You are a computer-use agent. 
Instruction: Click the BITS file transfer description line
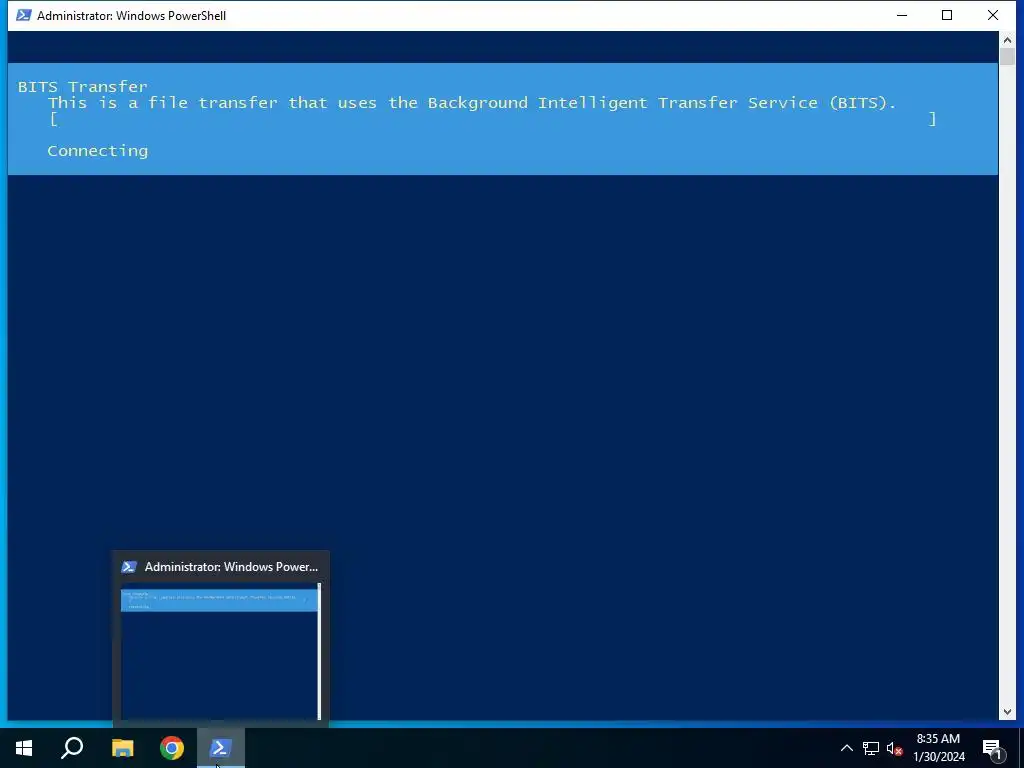(x=472, y=103)
